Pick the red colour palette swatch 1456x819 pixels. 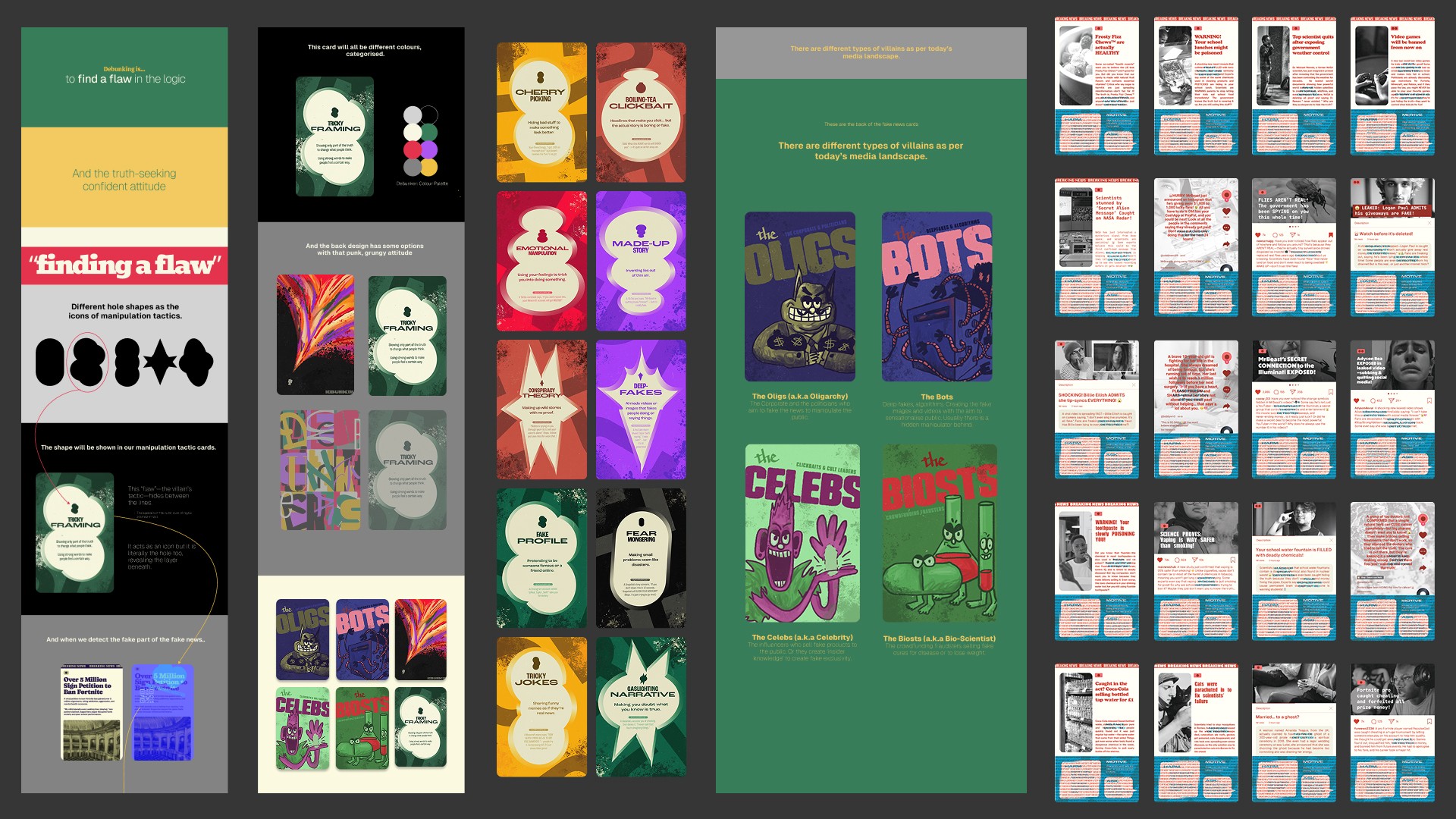pyautogui.click(x=412, y=149)
